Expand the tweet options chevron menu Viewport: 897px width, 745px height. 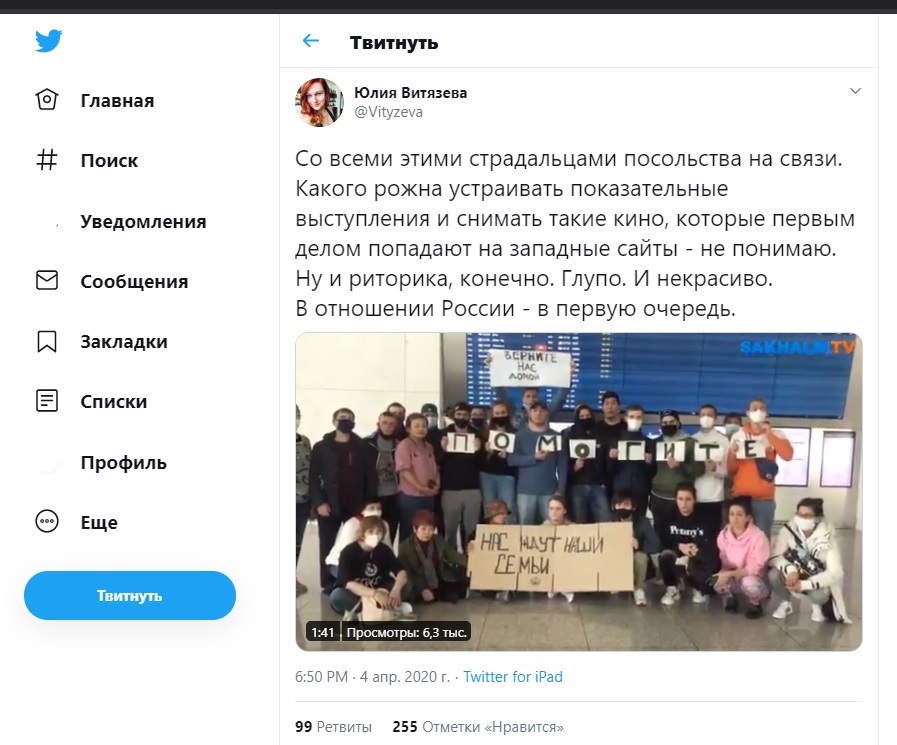pos(855,90)
